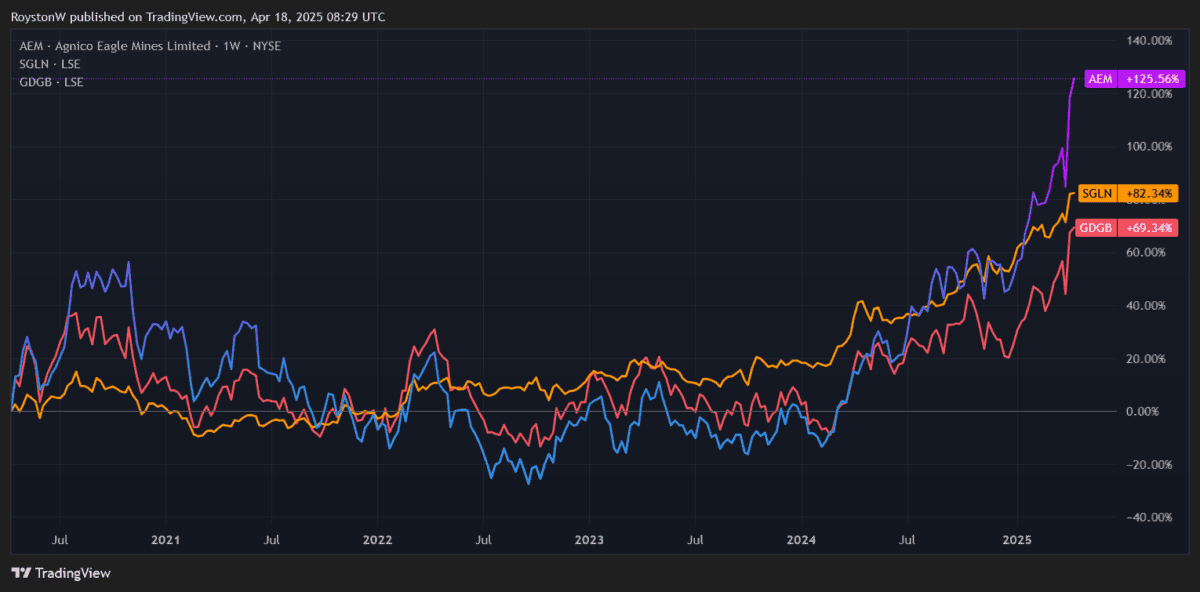The image size is (1200, 592).
Task: Click the 2025 label on the time axis
Action: point(1016,540)
